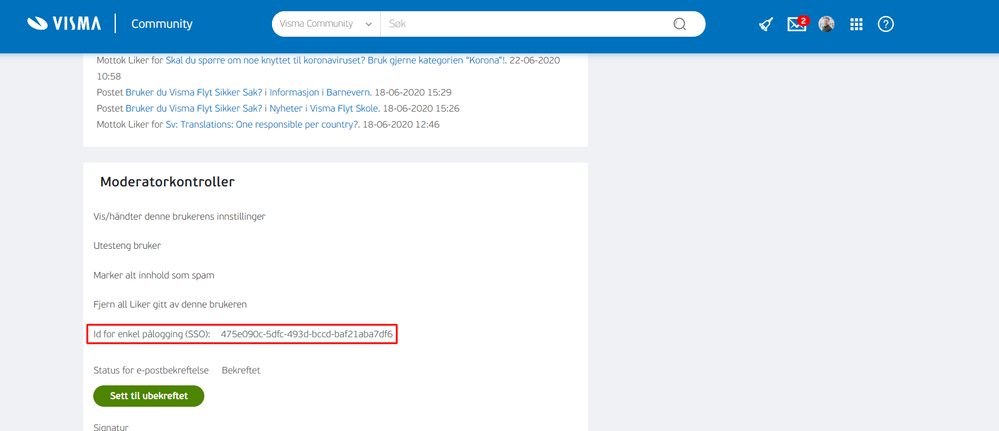Click the Signatur label

[x=111, y=427]
